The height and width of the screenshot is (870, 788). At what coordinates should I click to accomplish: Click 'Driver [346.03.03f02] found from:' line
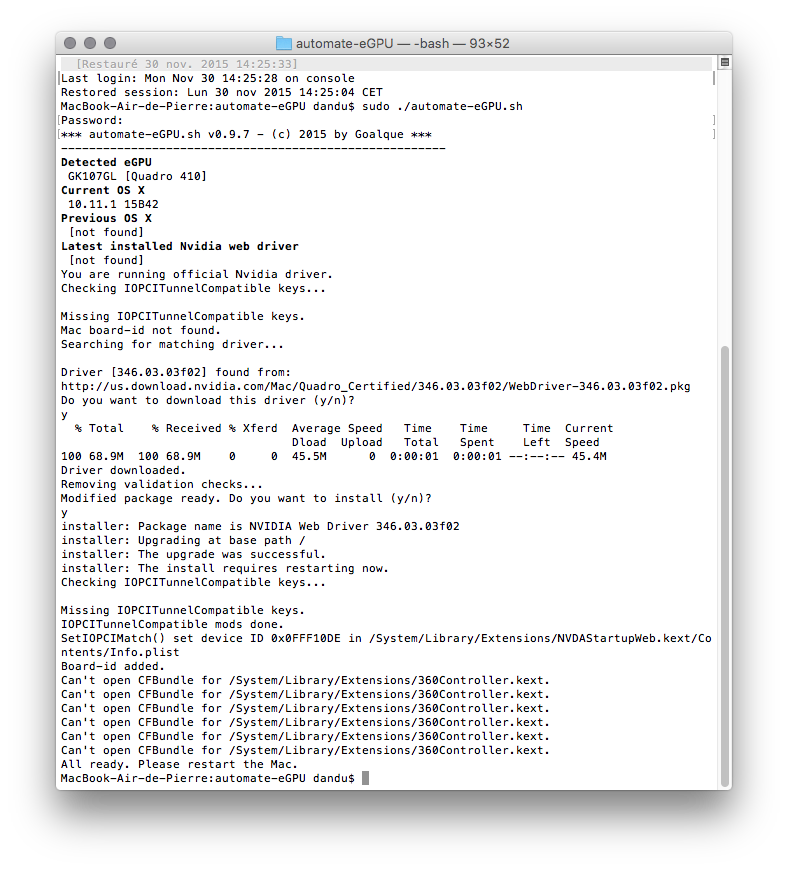[176, 372]
